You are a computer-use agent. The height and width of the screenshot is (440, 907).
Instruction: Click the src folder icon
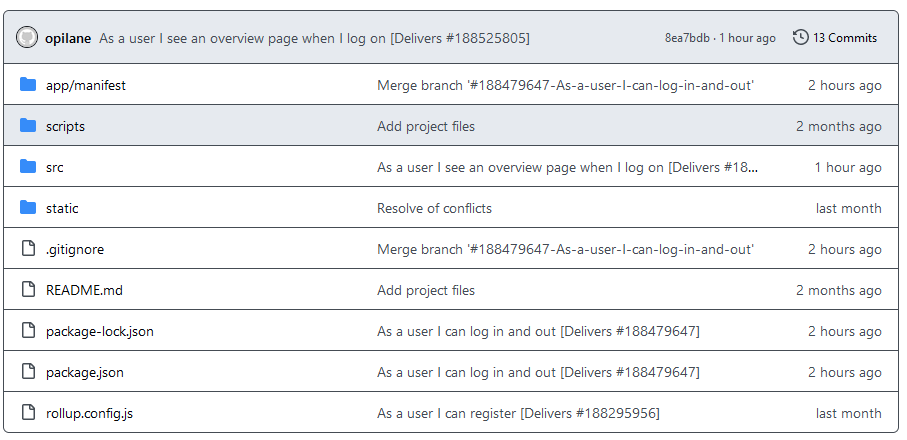pyautogui.click(x=28, y=167)
